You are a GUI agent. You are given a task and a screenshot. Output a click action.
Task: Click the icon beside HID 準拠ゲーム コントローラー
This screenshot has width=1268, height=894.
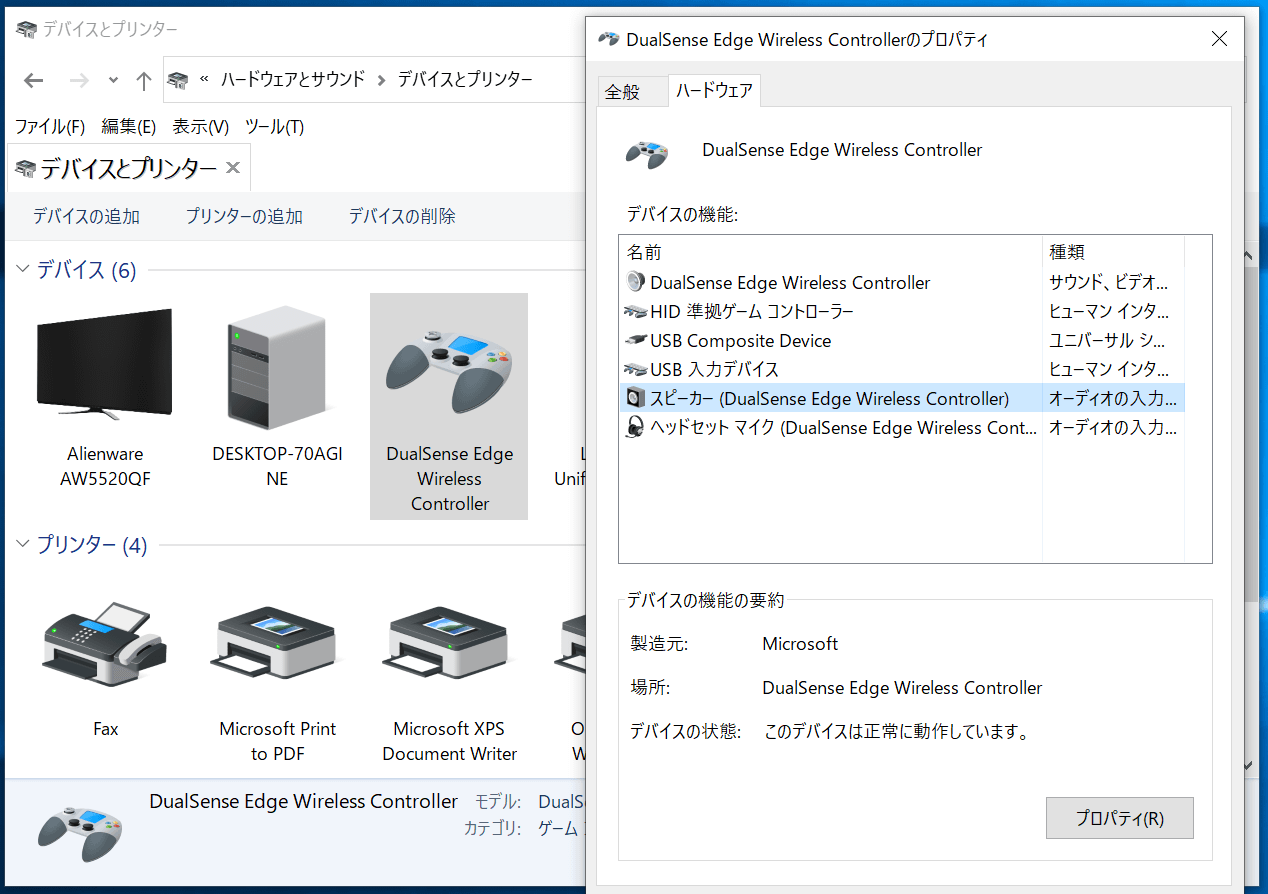[636, 312]
